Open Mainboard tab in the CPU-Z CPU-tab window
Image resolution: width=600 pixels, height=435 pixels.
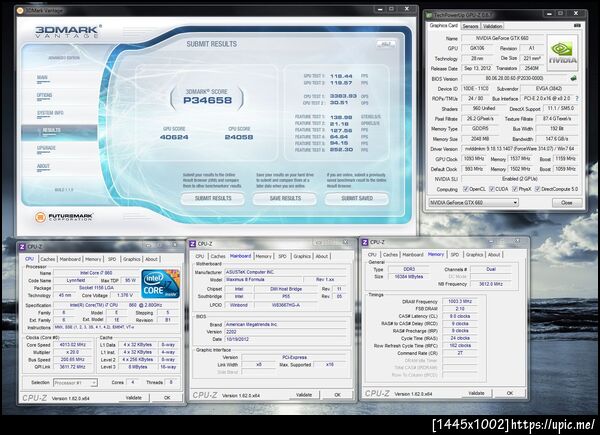tap(70, 259)
